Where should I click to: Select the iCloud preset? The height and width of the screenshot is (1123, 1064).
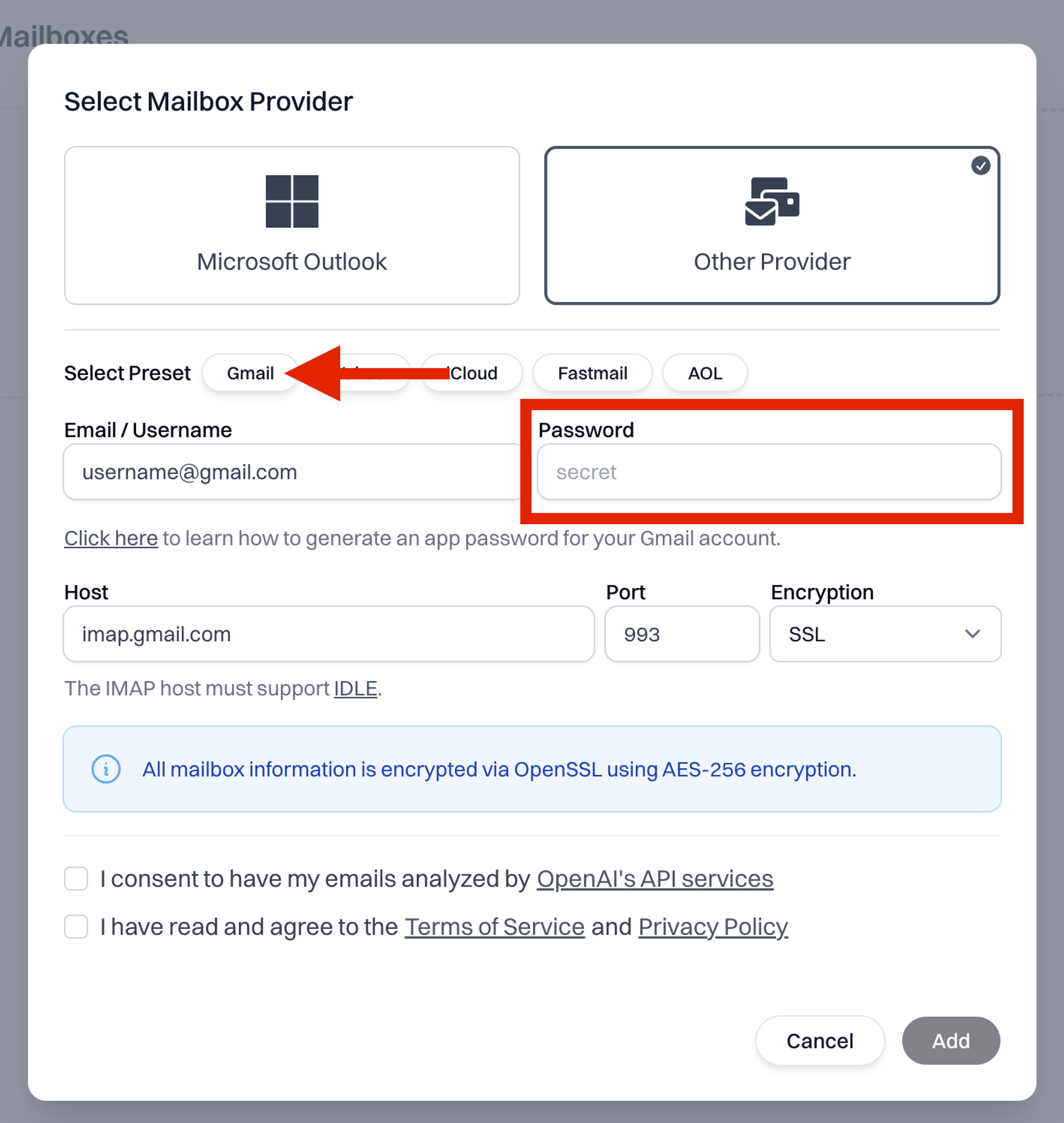click(x=472, y=373)
